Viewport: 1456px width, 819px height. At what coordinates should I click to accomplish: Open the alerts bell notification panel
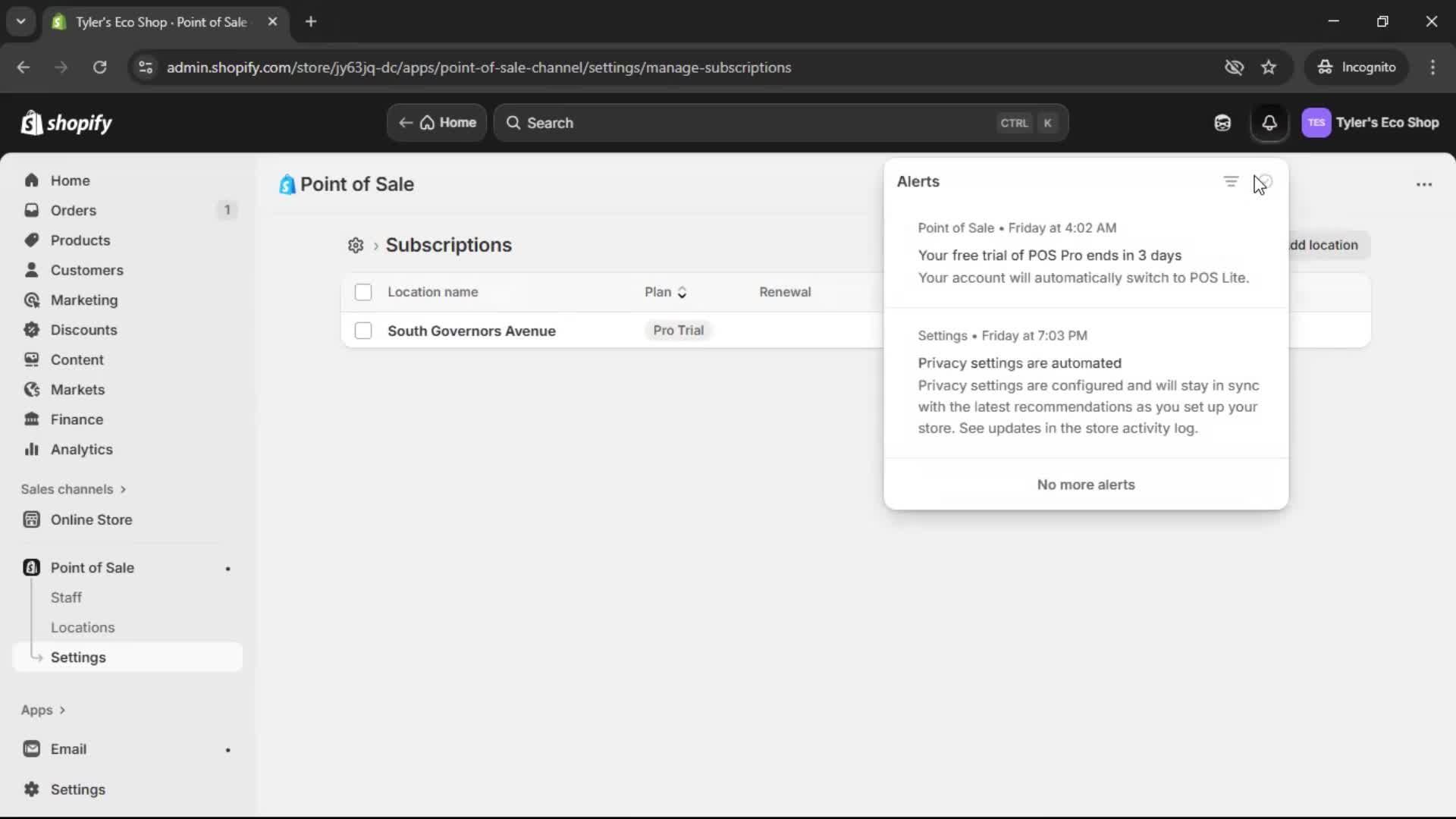[1270, 123]
